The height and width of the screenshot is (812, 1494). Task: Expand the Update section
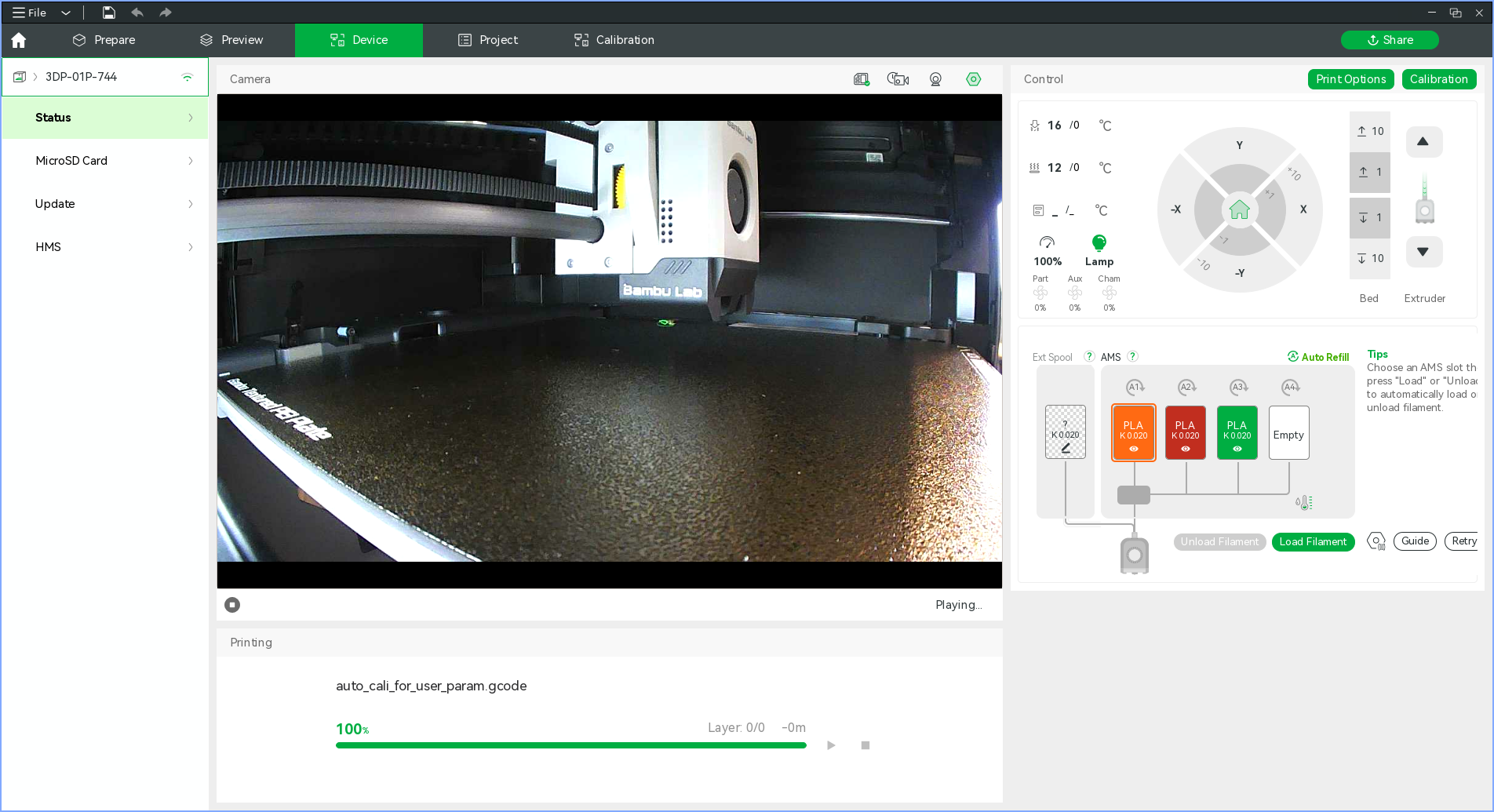point(105,204)
